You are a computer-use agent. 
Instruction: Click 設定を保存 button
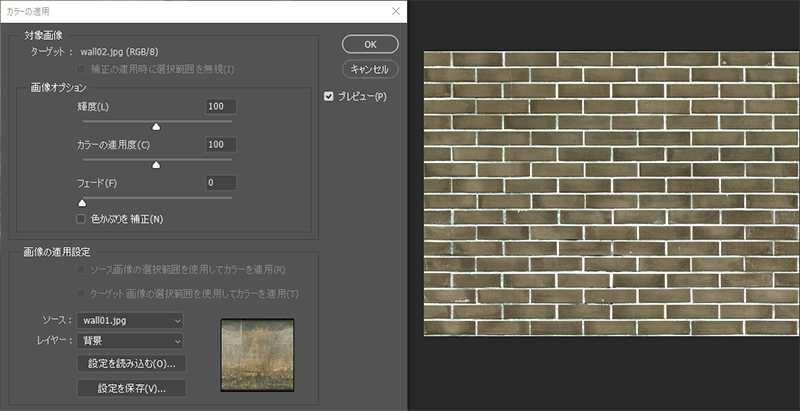pyautogui.click(x=131, y=387)
